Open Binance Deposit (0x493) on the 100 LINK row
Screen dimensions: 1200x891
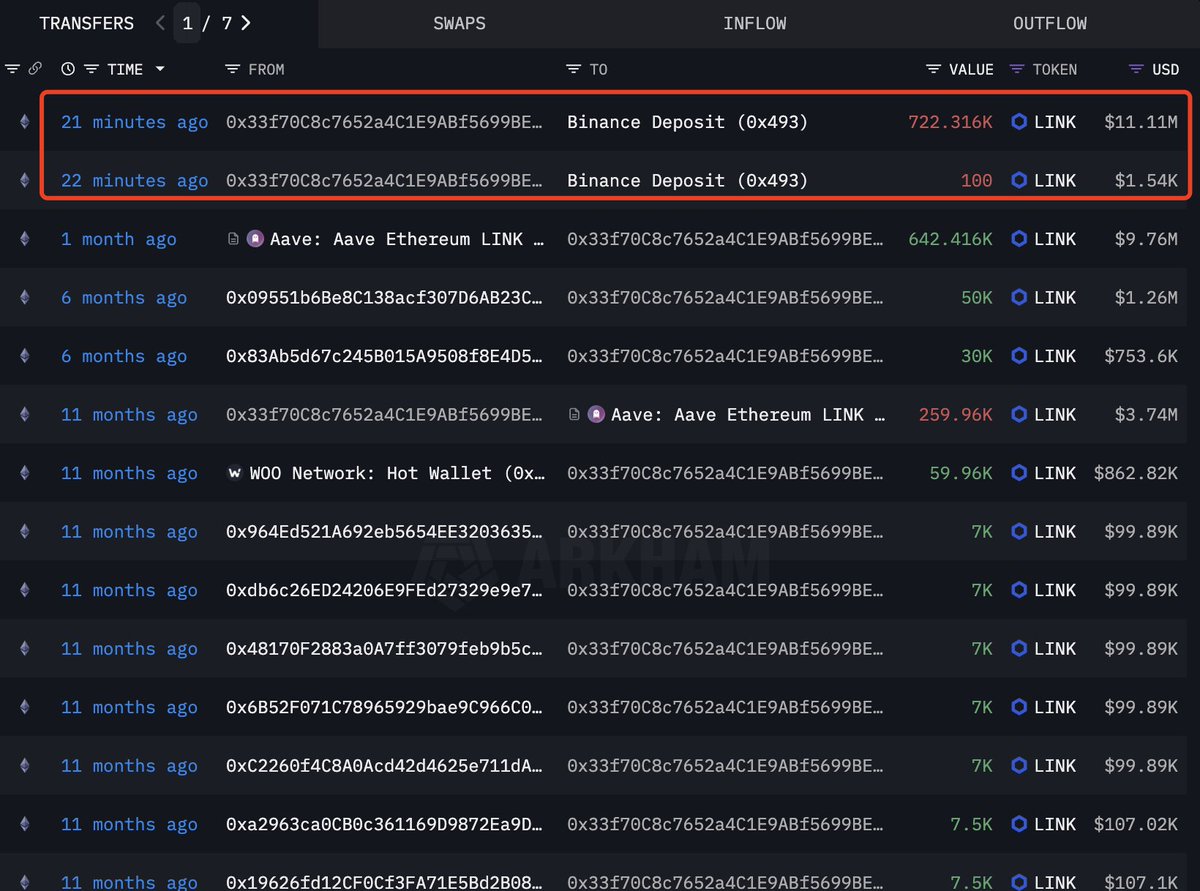pos(687,181)
